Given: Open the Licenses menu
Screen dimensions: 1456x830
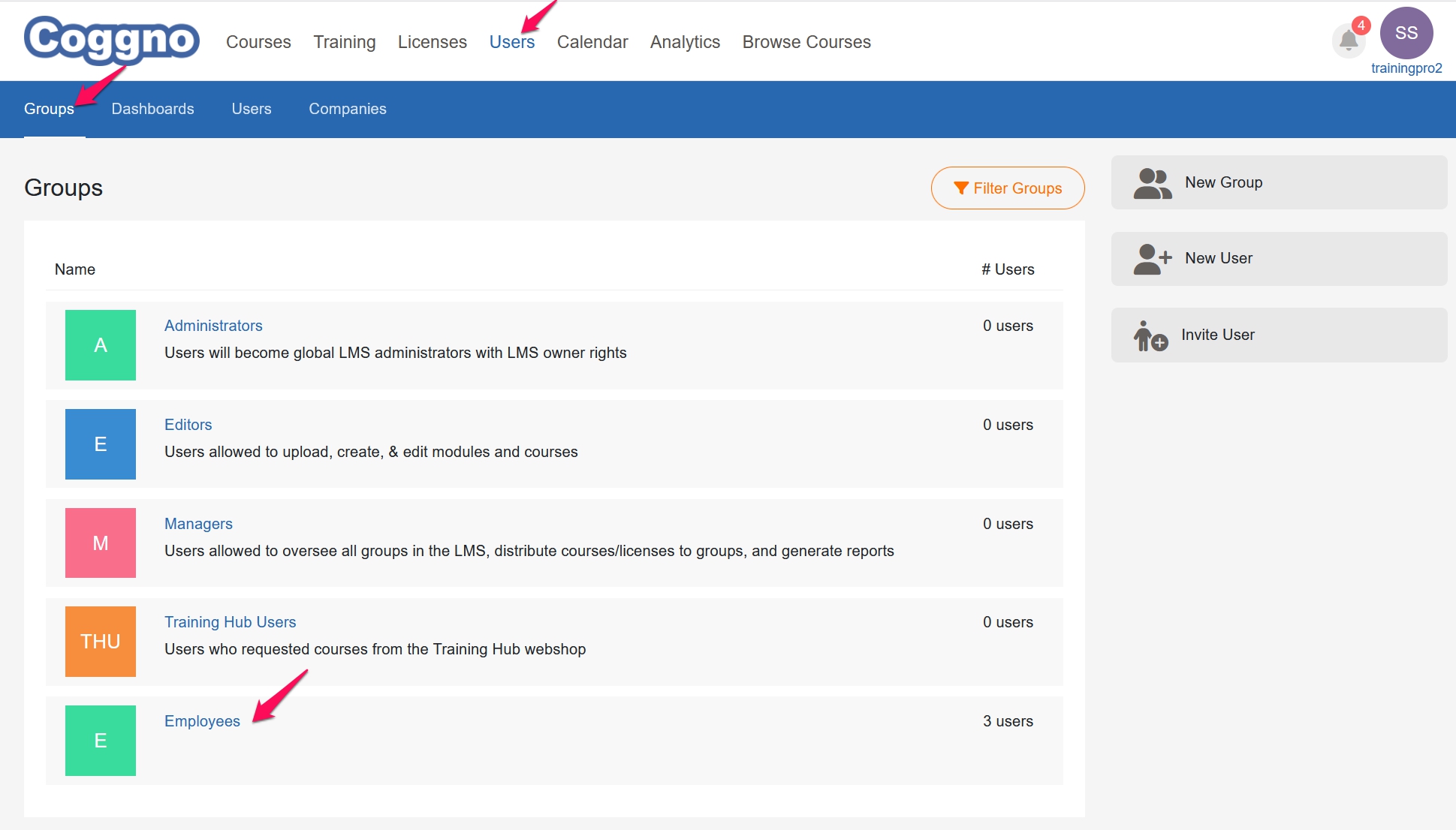Looking at the screenshot, I should pos(433,42).
